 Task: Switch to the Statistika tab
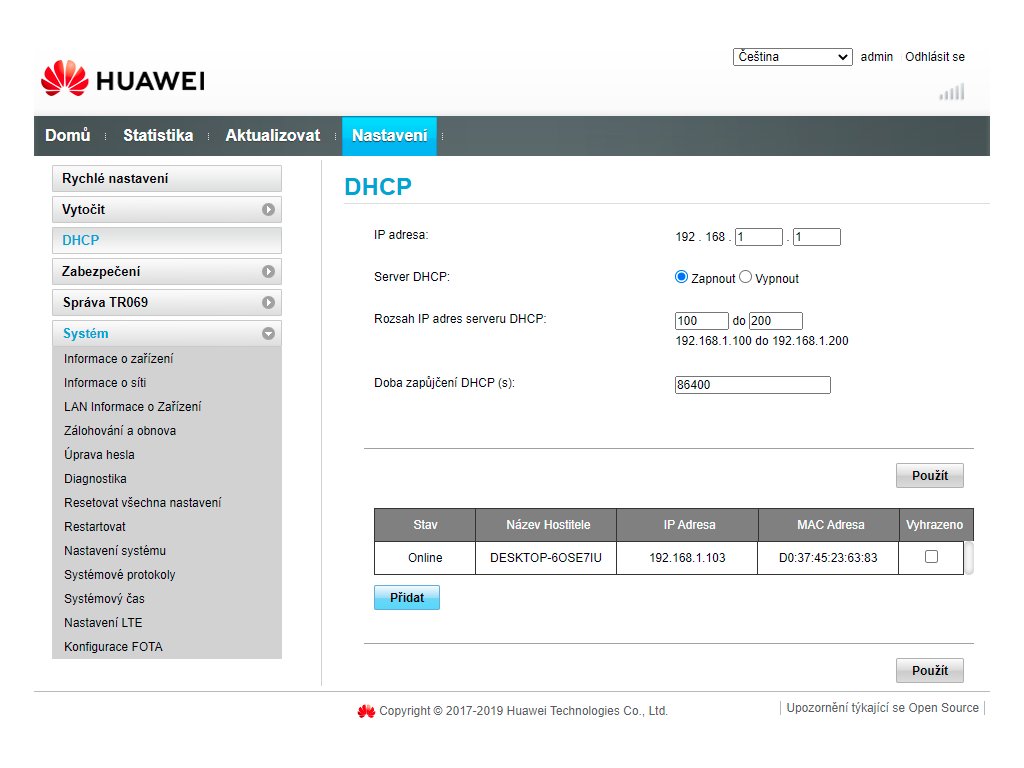[x=158, y=136]
